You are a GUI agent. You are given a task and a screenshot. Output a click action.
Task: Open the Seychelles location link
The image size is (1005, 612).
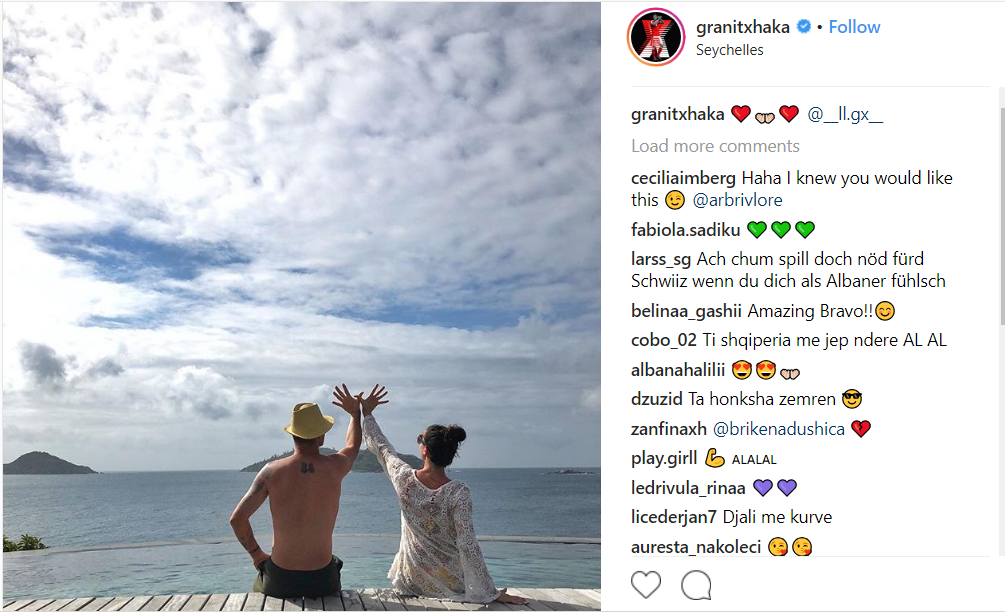tap(729, 50)
